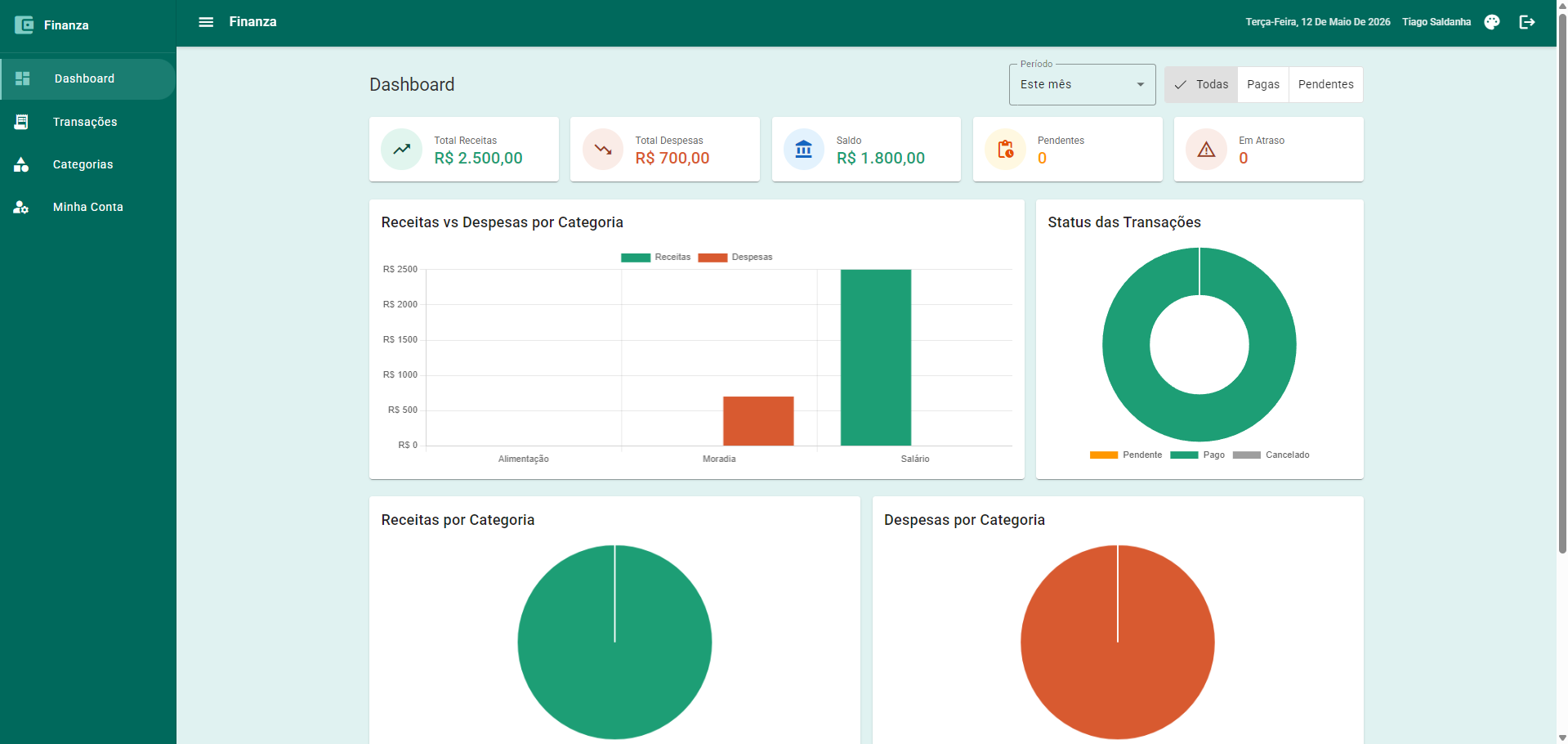Toggle Receitas series in bar chart legend
This screenshot has height=744, width=1568.
[x=655, y=257]
